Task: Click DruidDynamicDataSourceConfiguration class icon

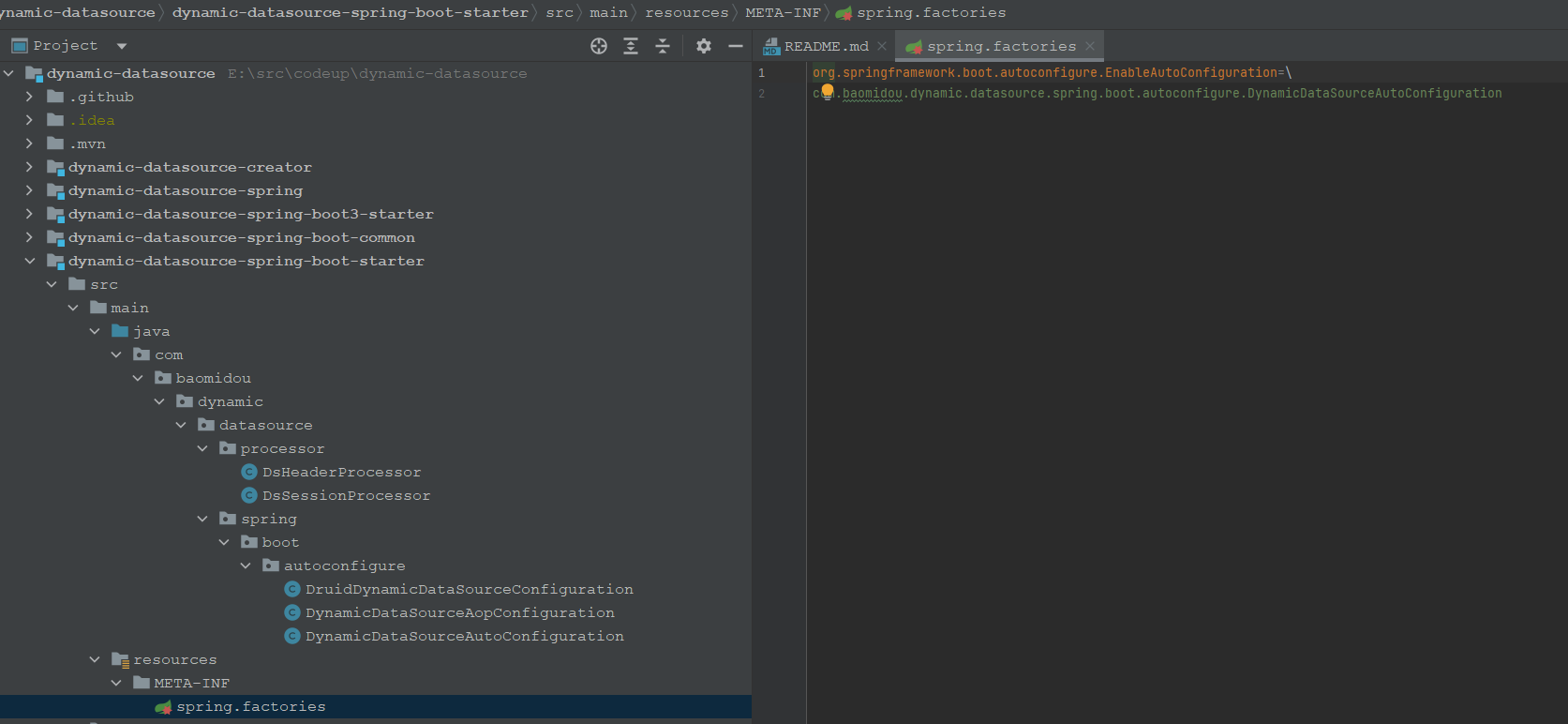Action: coord(292,589)
